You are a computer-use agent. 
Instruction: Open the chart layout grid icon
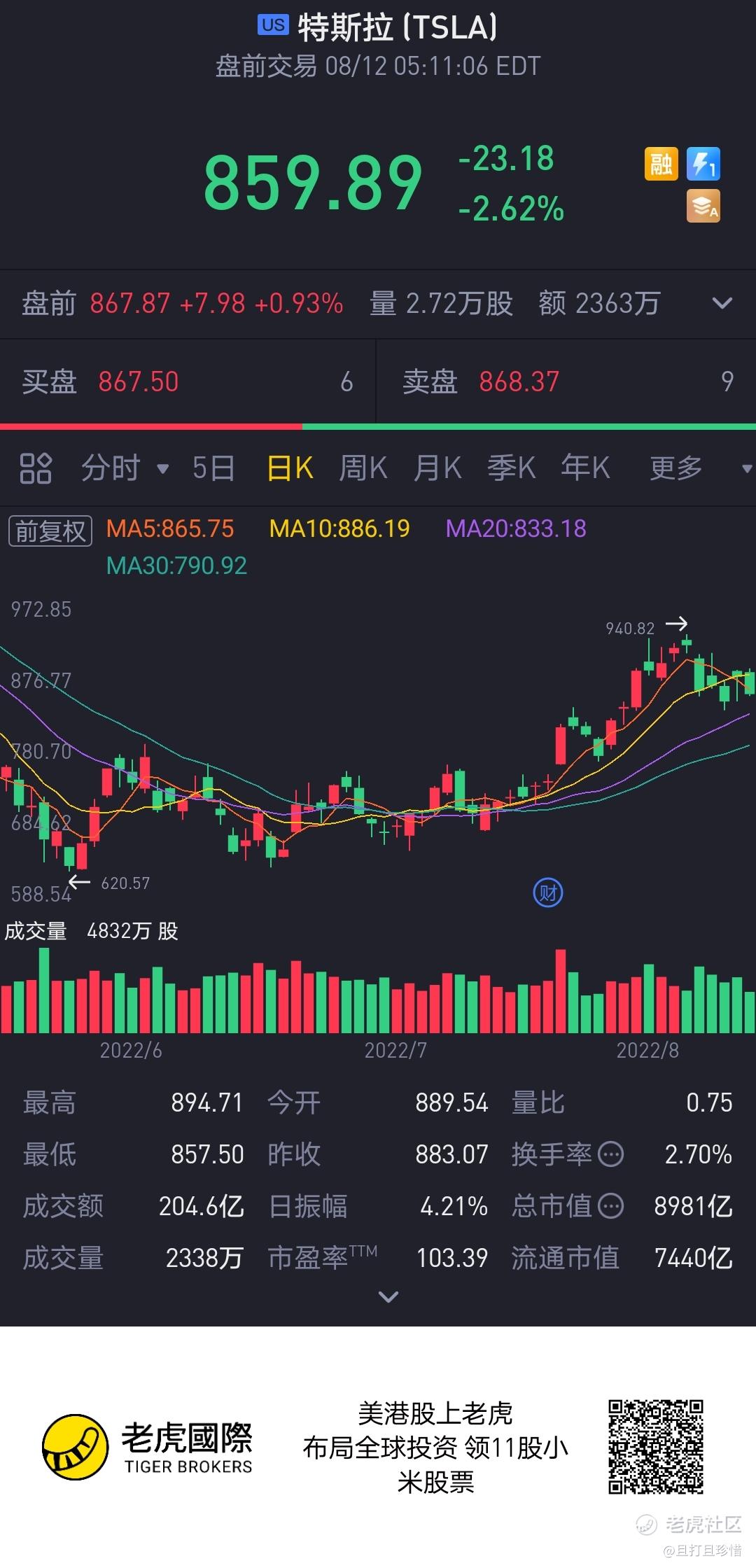36,468
